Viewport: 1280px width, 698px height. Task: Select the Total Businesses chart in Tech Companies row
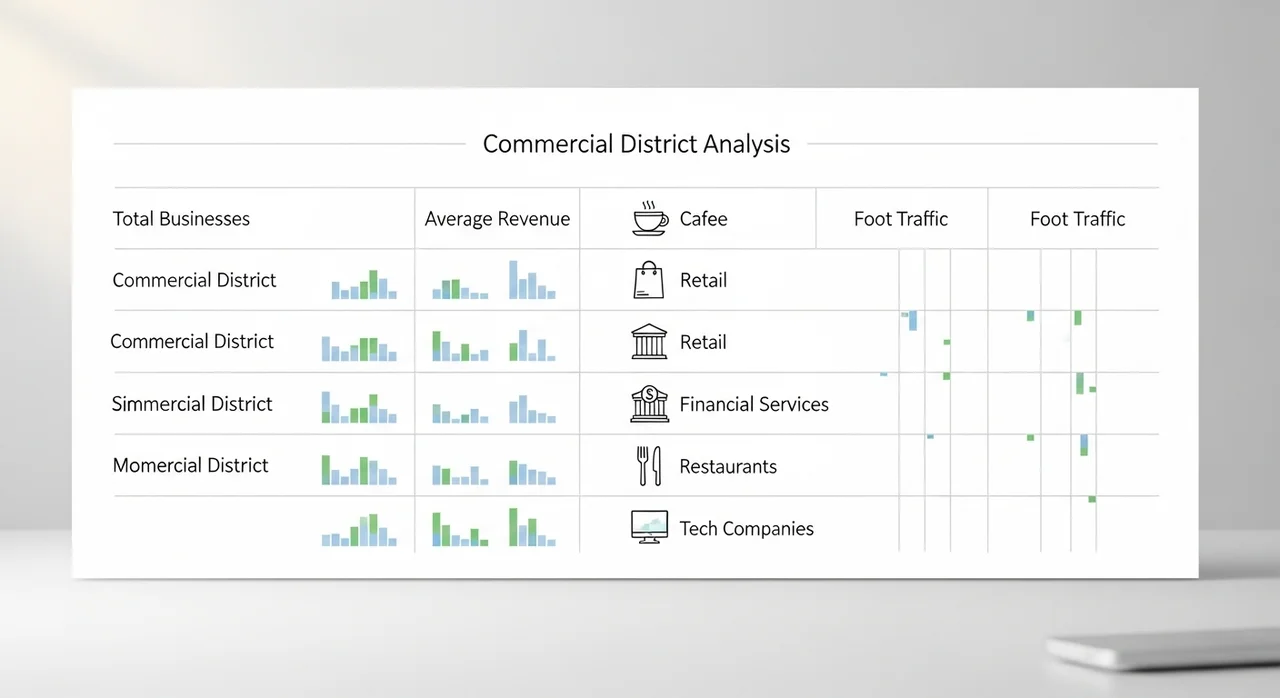click(359, 531)
